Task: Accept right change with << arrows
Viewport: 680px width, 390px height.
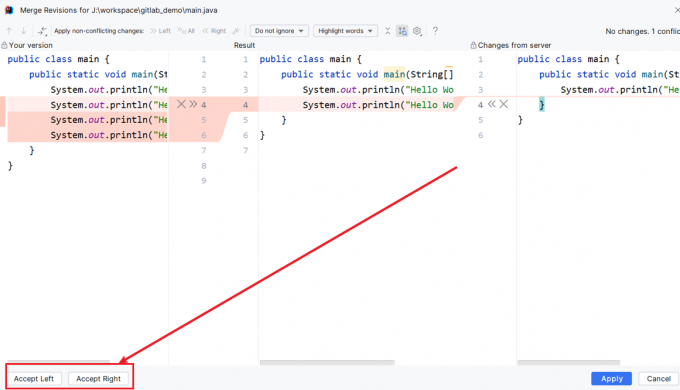Action: [x=491, y=104]
